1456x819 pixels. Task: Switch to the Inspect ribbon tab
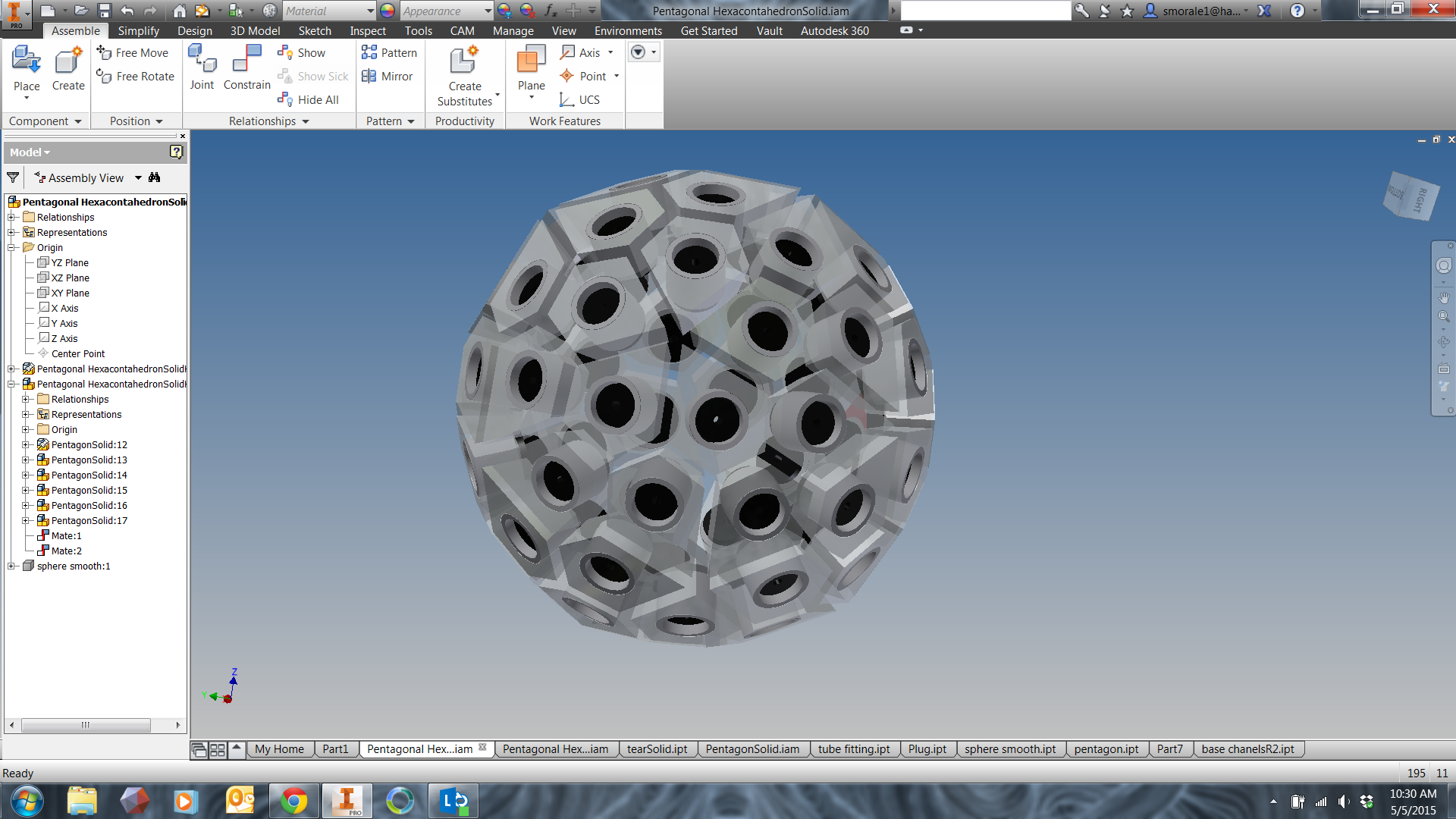pos(367,30)
